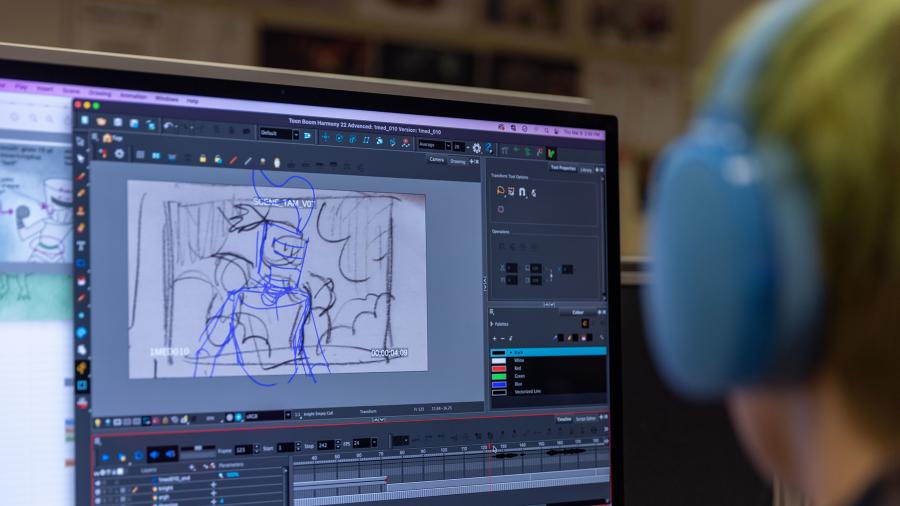The image size is (900, 506).
Task: Open the Windows menu
Action: pyautogui.click(x=166, y=99)
